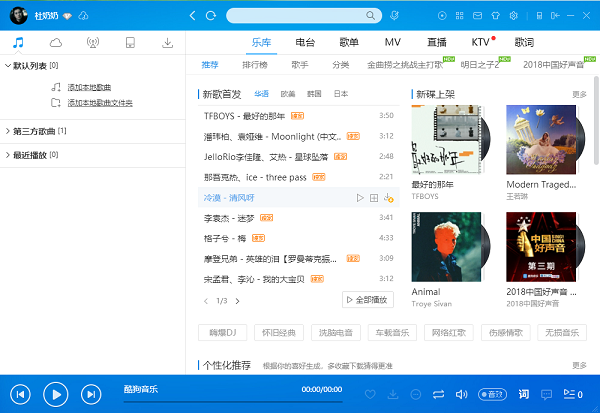Viewport: 600px width, 413px height.
Task: Add 冷漠 - 清风呀 to playlist icon
Action: 374,198
